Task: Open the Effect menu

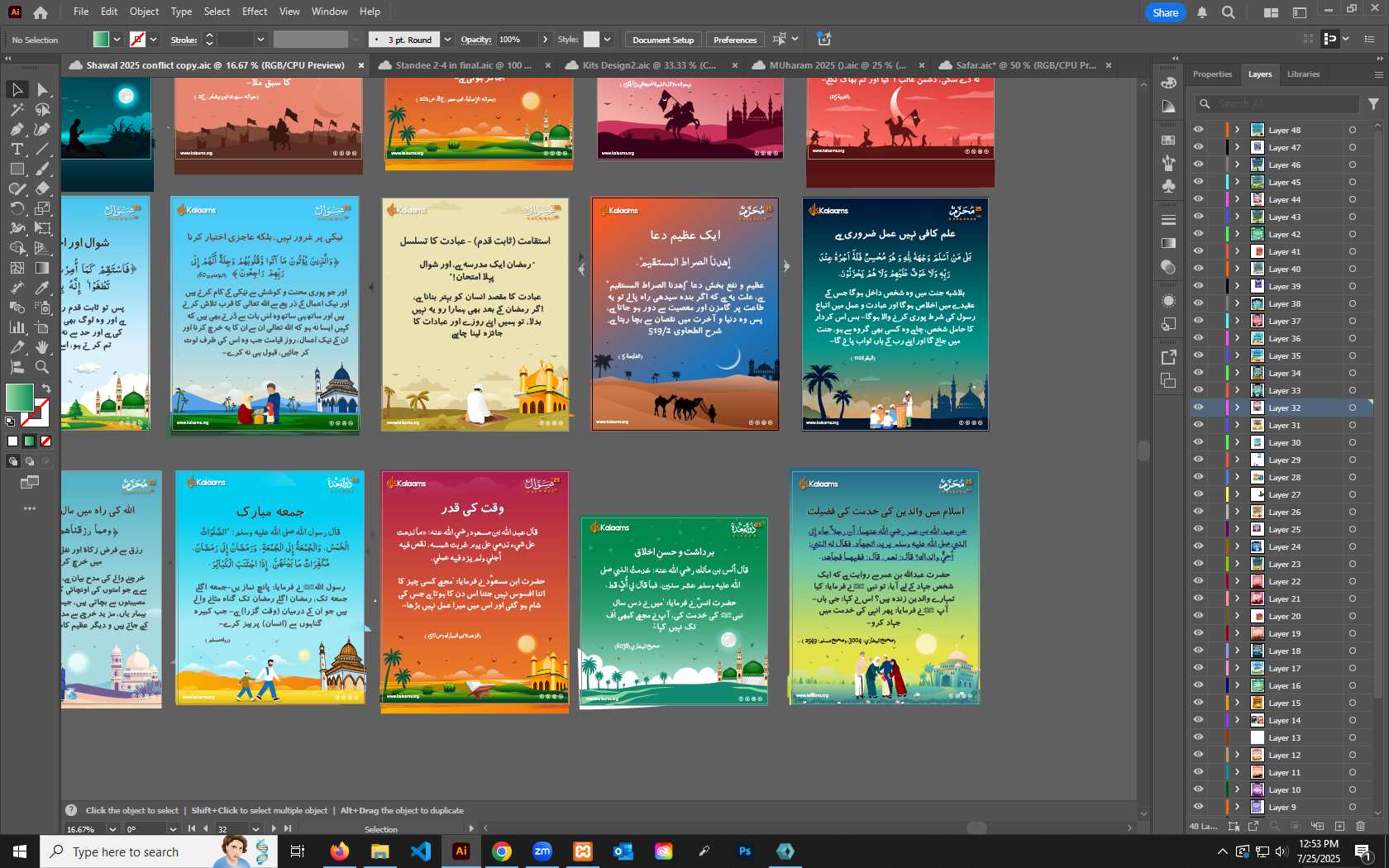Action: click(255, 12)
